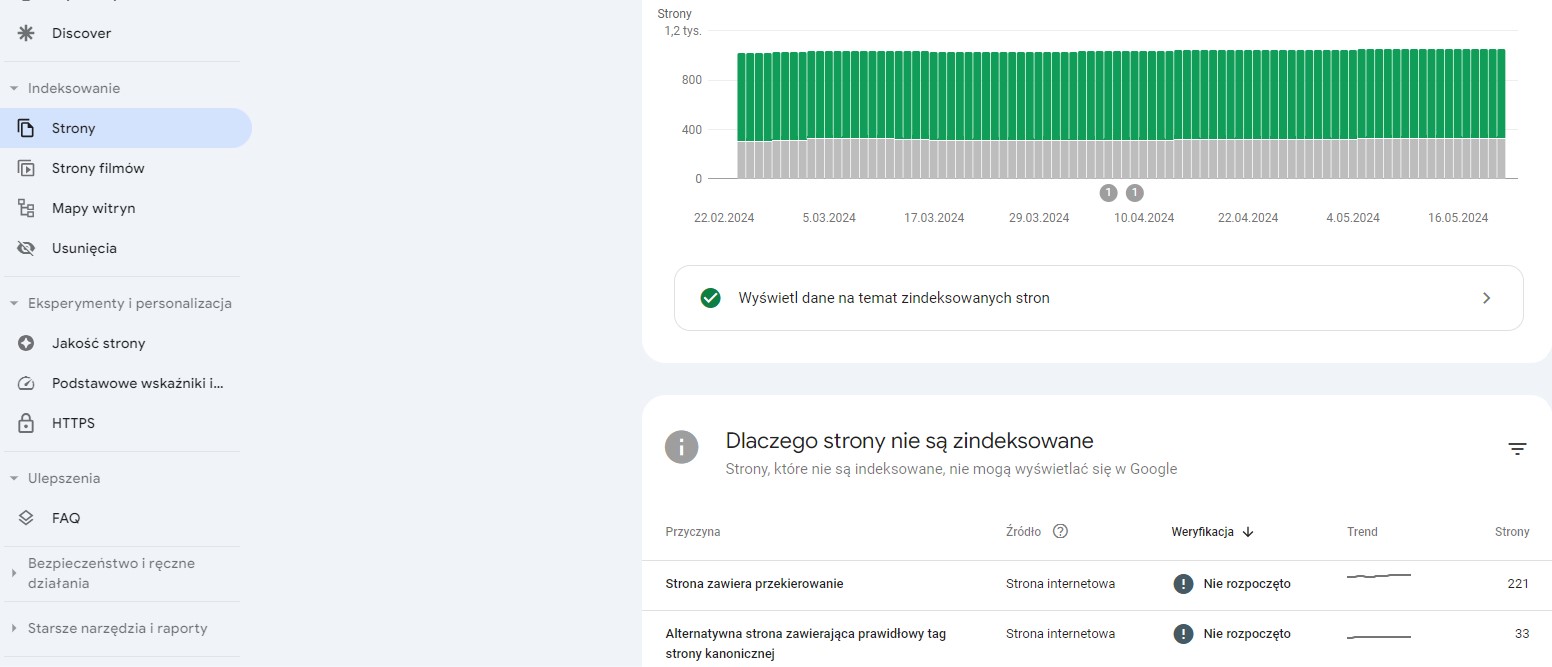Click the 221 pages count
The width and height of the screenshot is (1552, 667).
tap(1518, 584)
